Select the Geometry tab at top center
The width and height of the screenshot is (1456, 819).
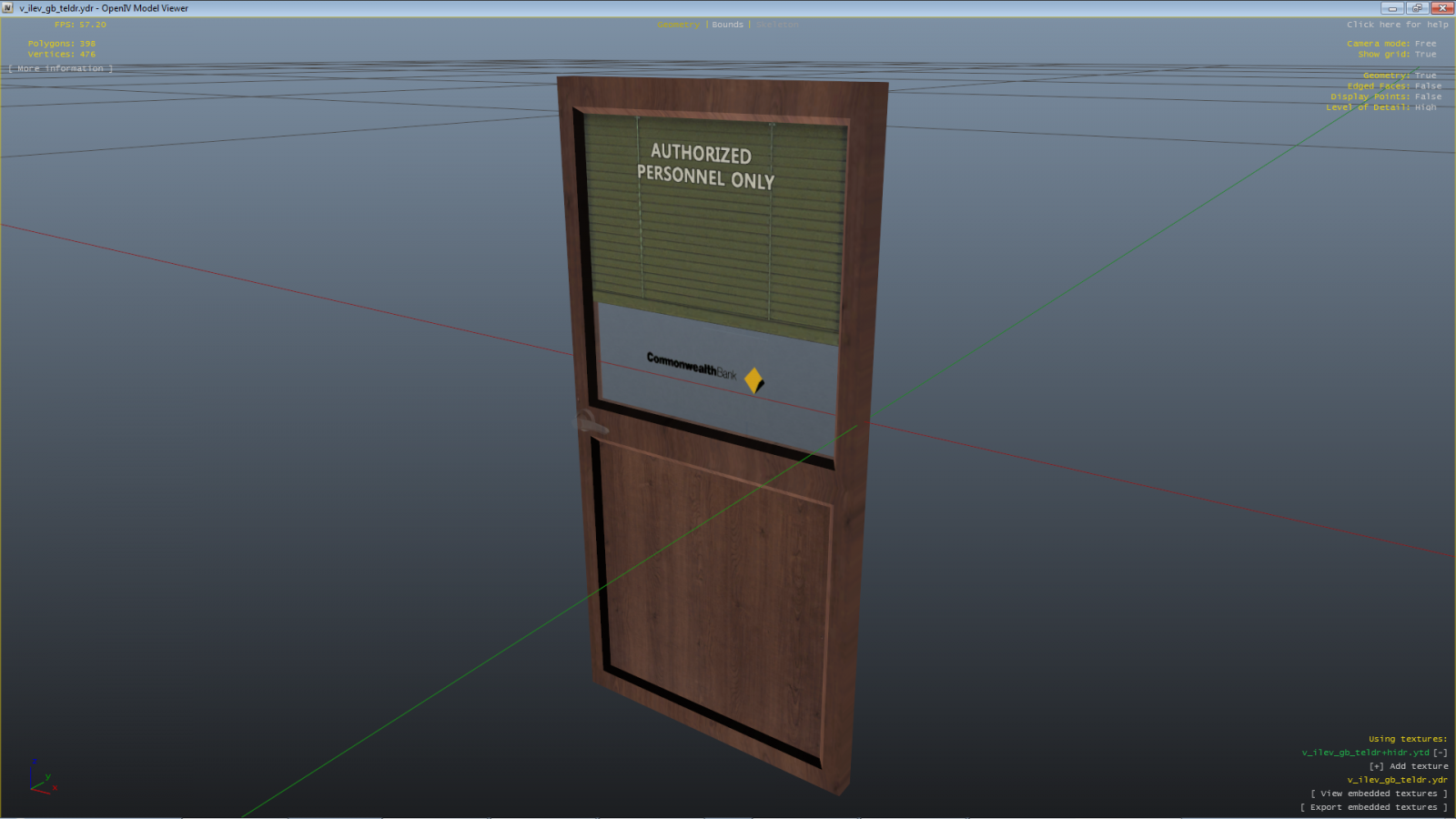678,25
